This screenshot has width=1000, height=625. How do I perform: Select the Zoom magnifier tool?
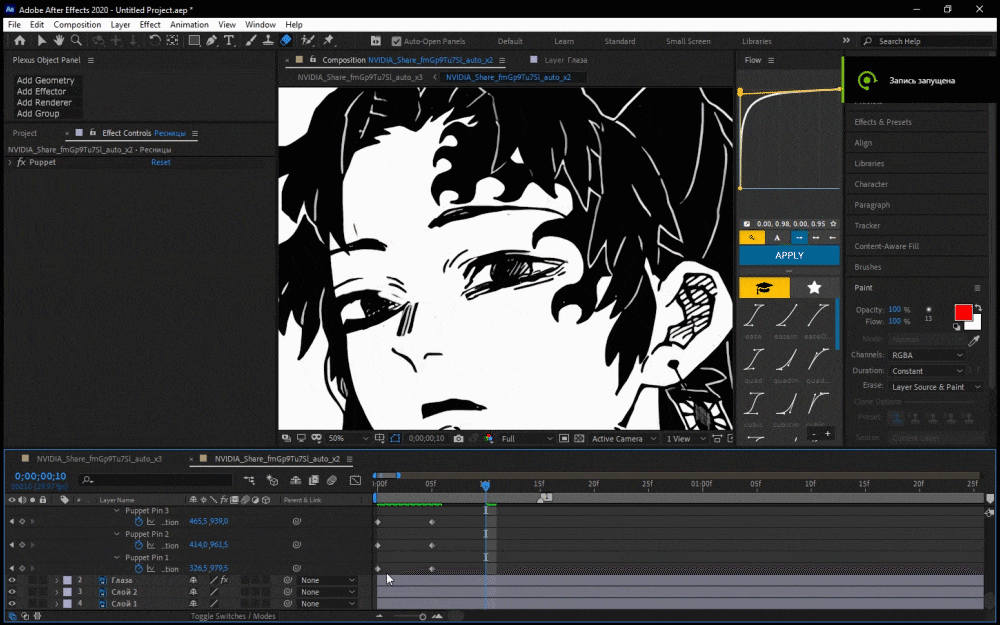77,41
